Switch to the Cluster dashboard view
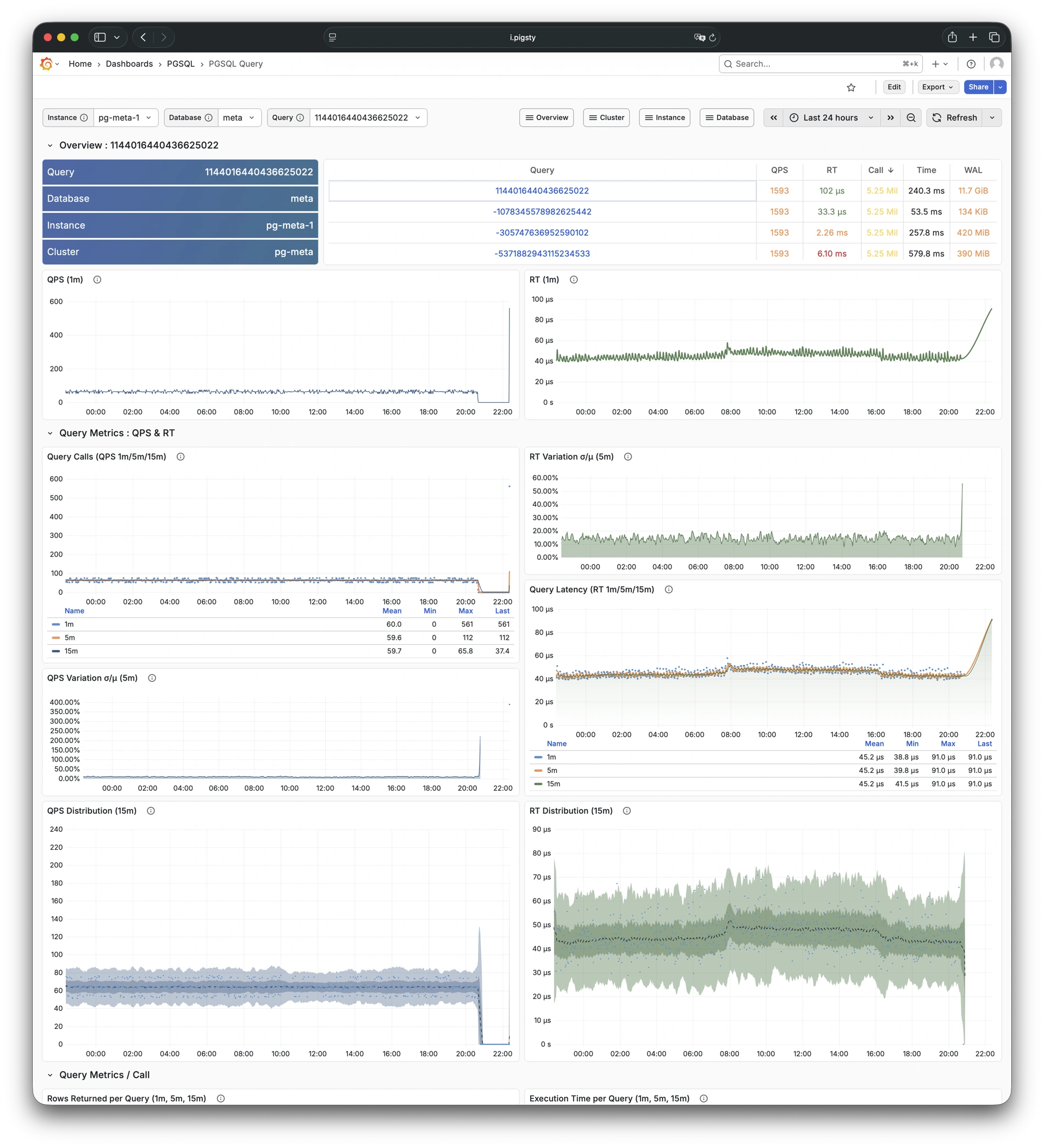 (x=606, y=117)
